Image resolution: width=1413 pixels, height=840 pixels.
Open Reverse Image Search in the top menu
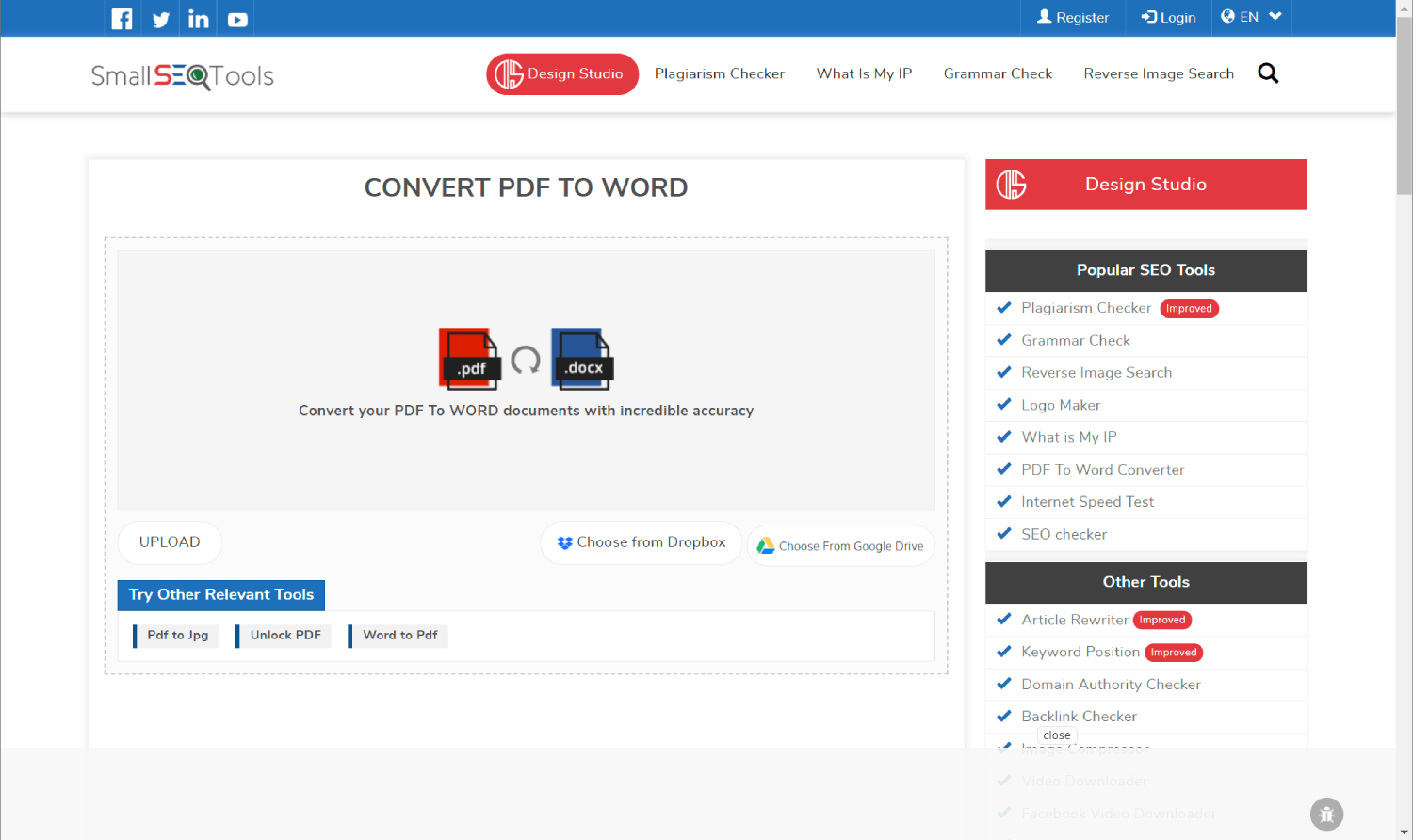tap(1159, 73)
